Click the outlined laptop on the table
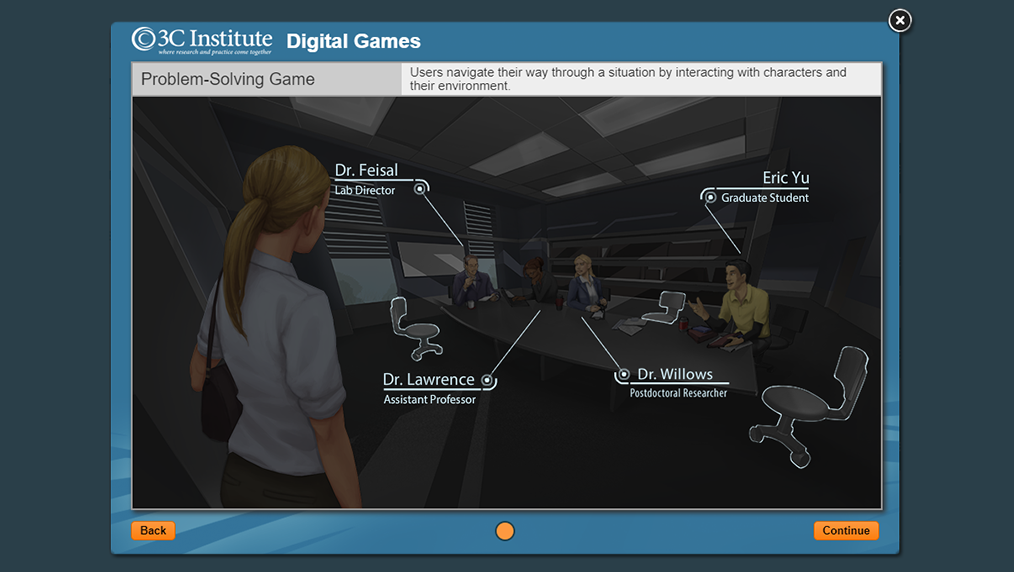1014x572 pixels. [x=663, y=307]
